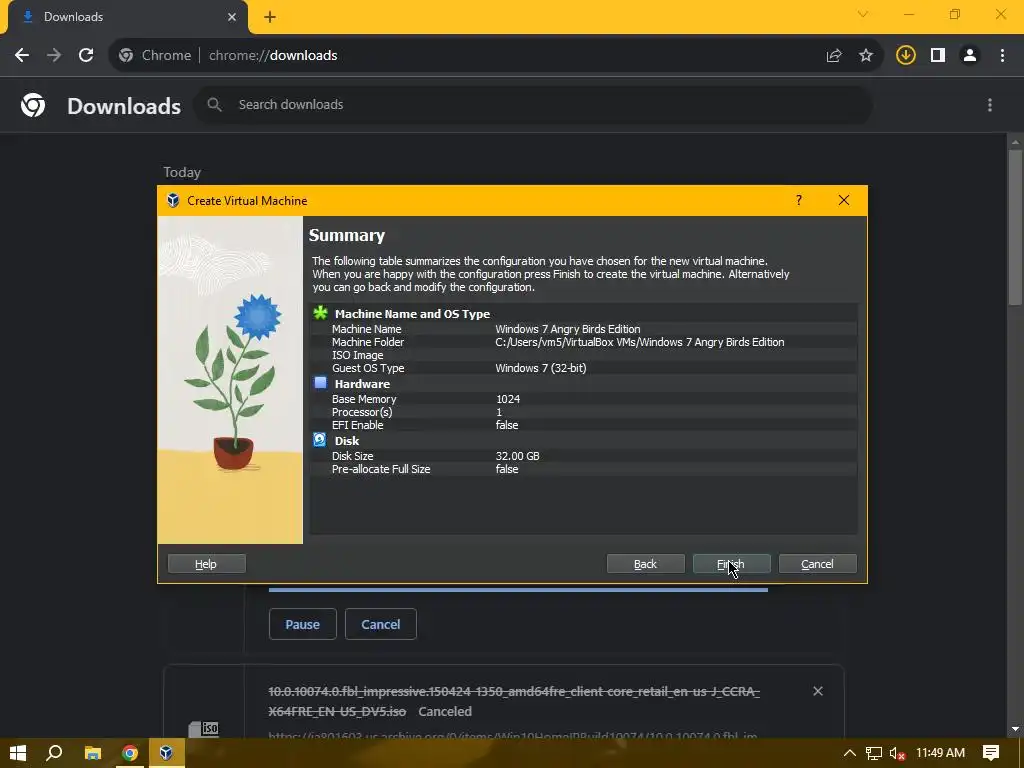
Task: Open a new Chrome tab
Action: coord(270,17)
